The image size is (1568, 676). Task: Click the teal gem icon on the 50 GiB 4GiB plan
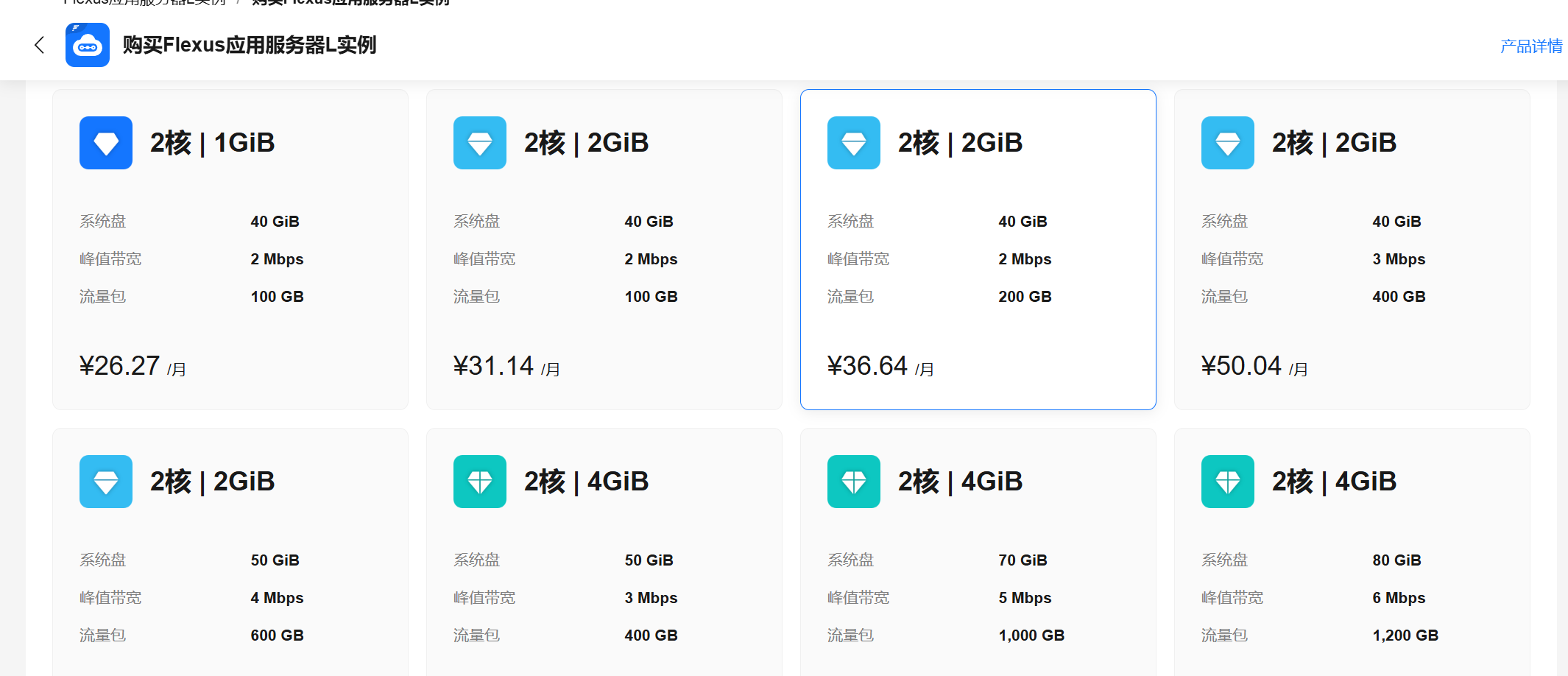480,482
